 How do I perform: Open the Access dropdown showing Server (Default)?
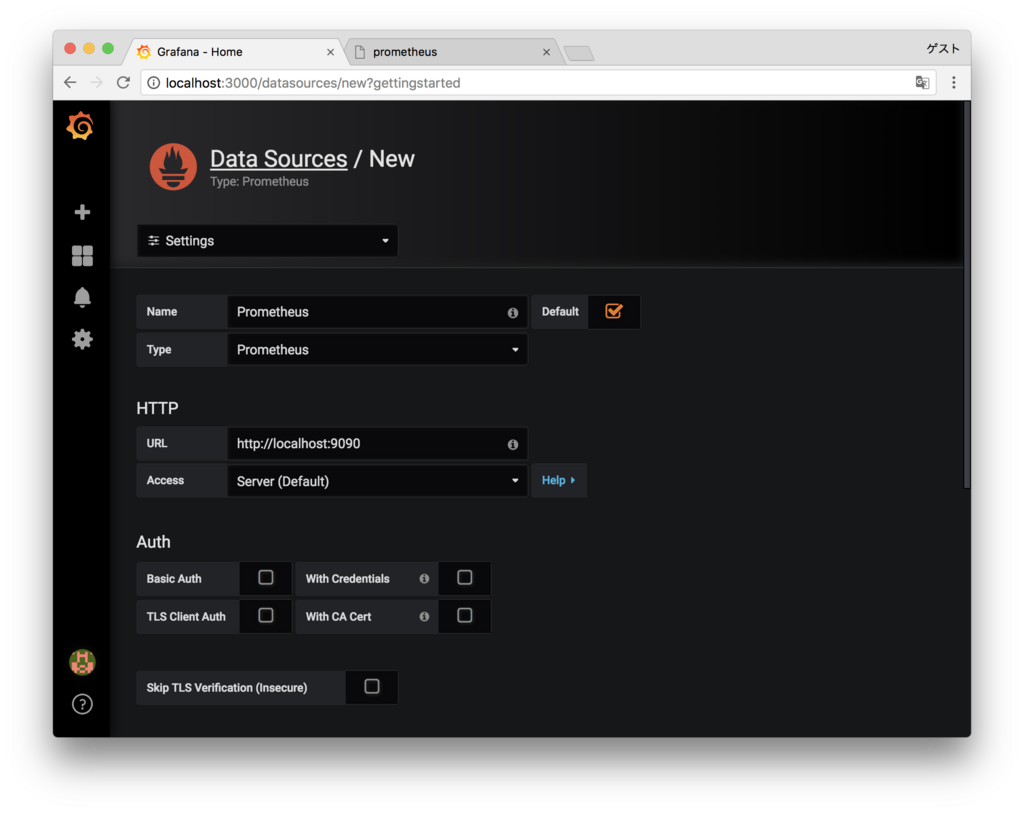point(377,481)
